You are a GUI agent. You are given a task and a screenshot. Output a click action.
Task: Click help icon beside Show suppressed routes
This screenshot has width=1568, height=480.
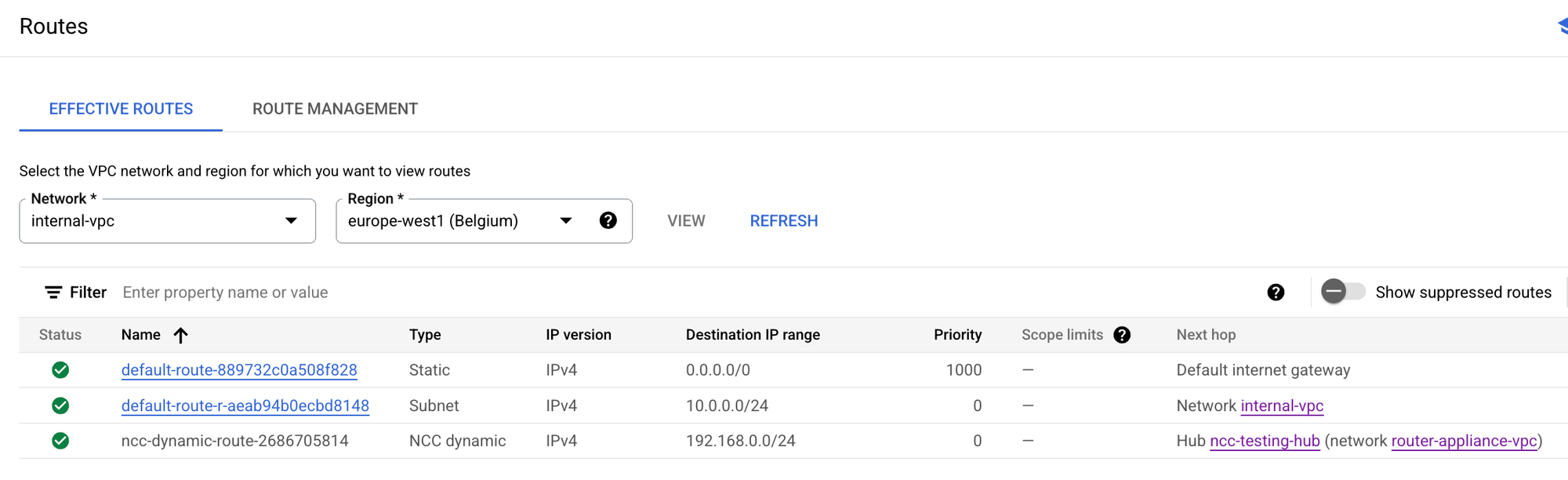pyautogui.click(x=1276, y=293)
